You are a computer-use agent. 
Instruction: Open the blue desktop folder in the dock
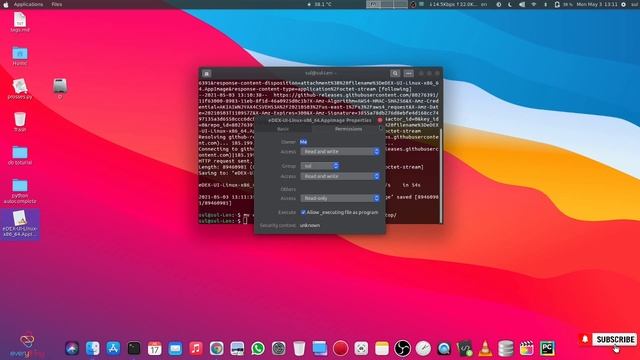pos(320,348)
